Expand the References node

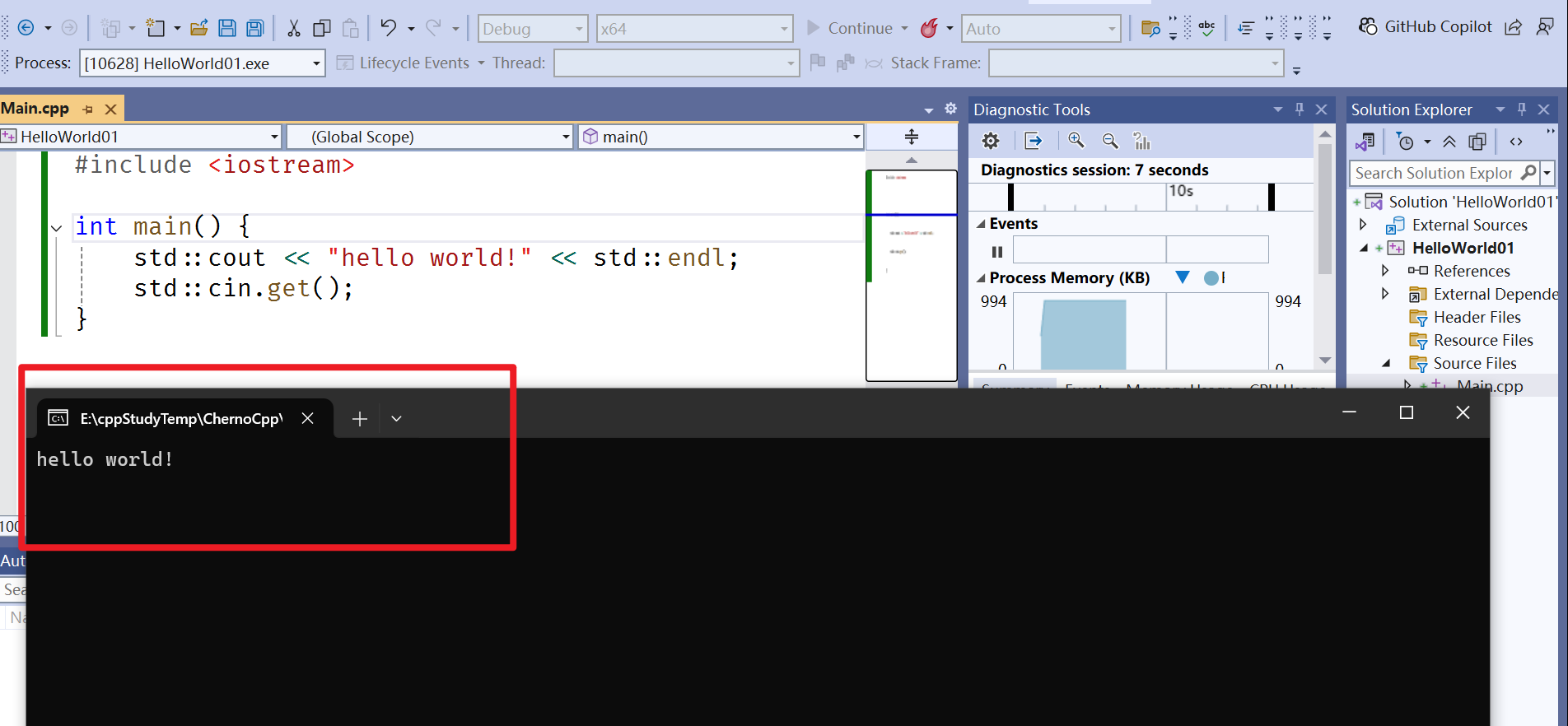pos(1385,271)
